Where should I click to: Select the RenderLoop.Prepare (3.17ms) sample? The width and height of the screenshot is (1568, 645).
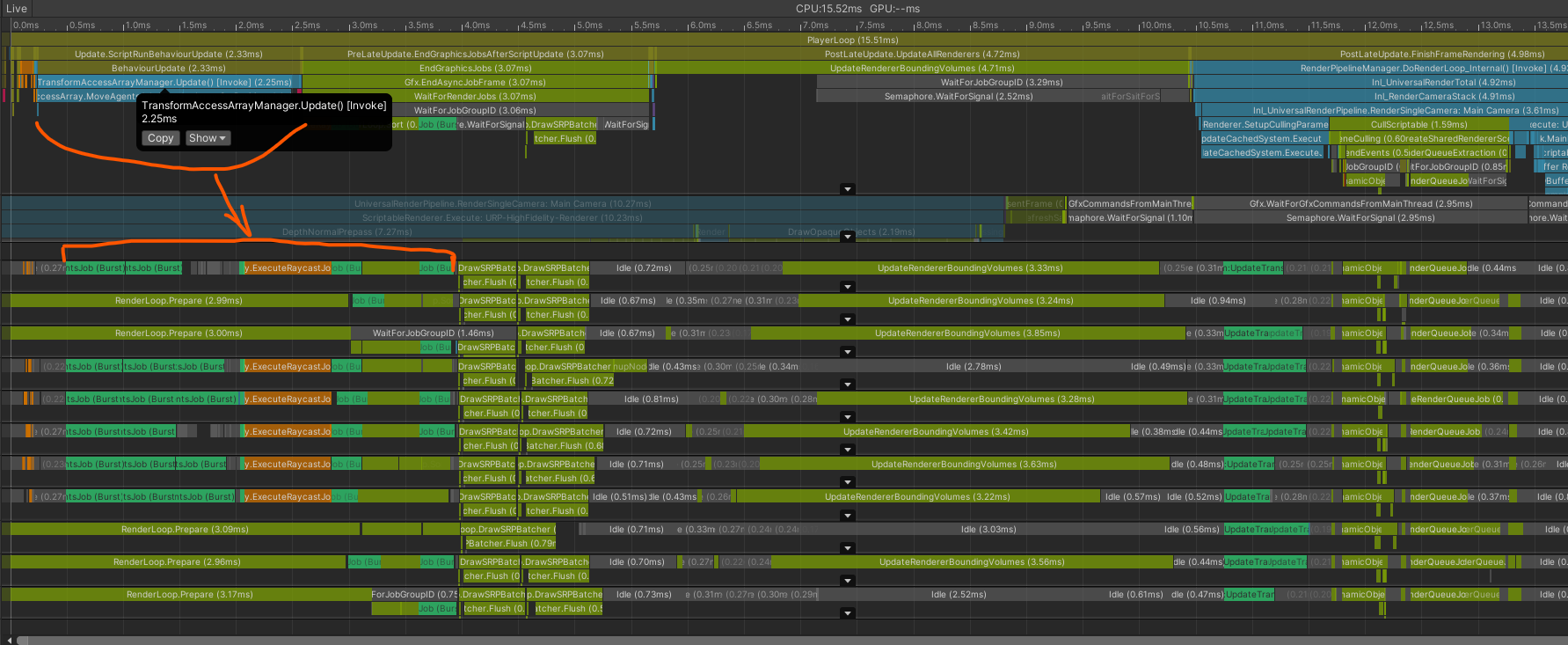coord(189,595)
